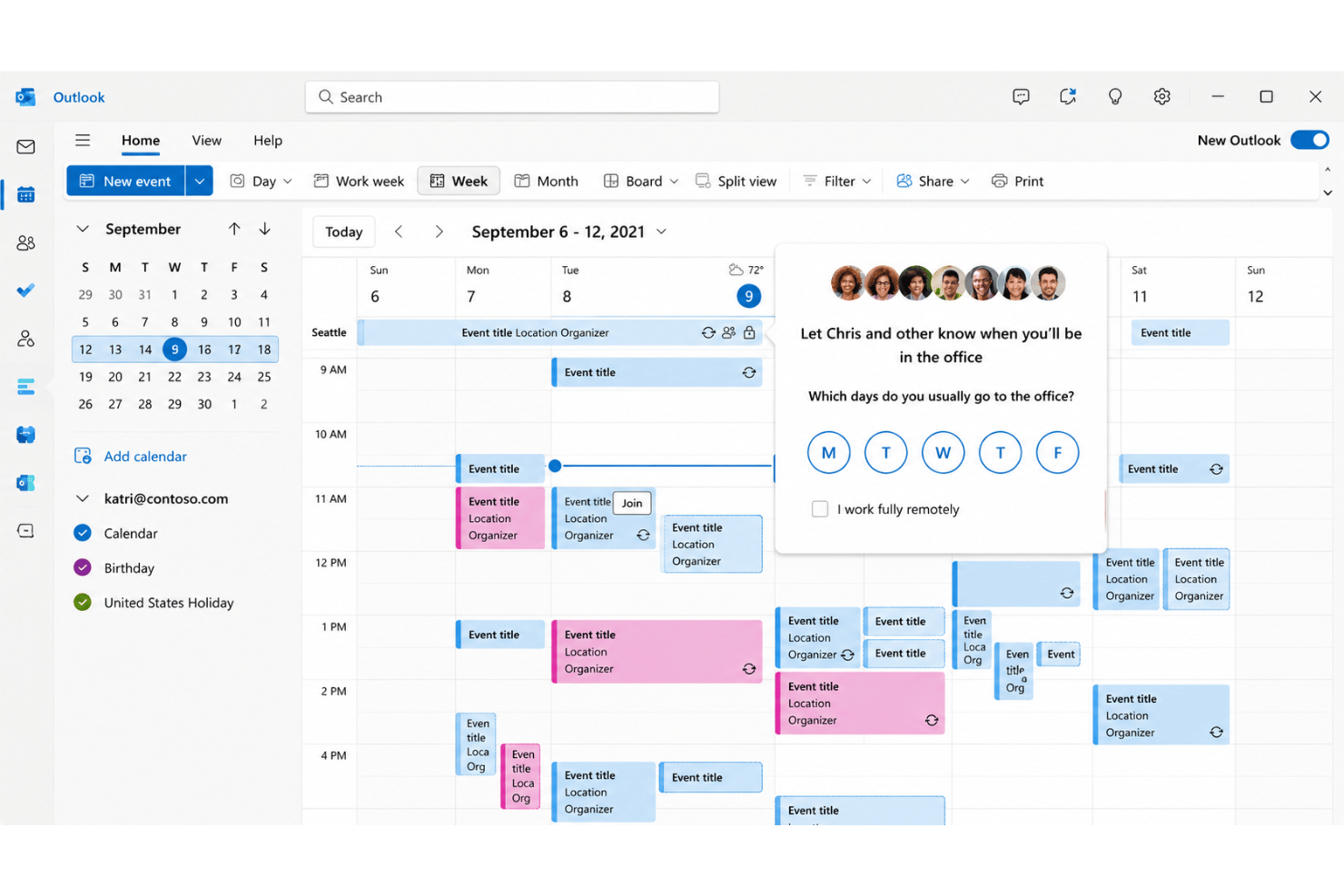Click the New event button
Image resolution: width=1344 pixels, height=896 pixels.
[x=125, y=181]
